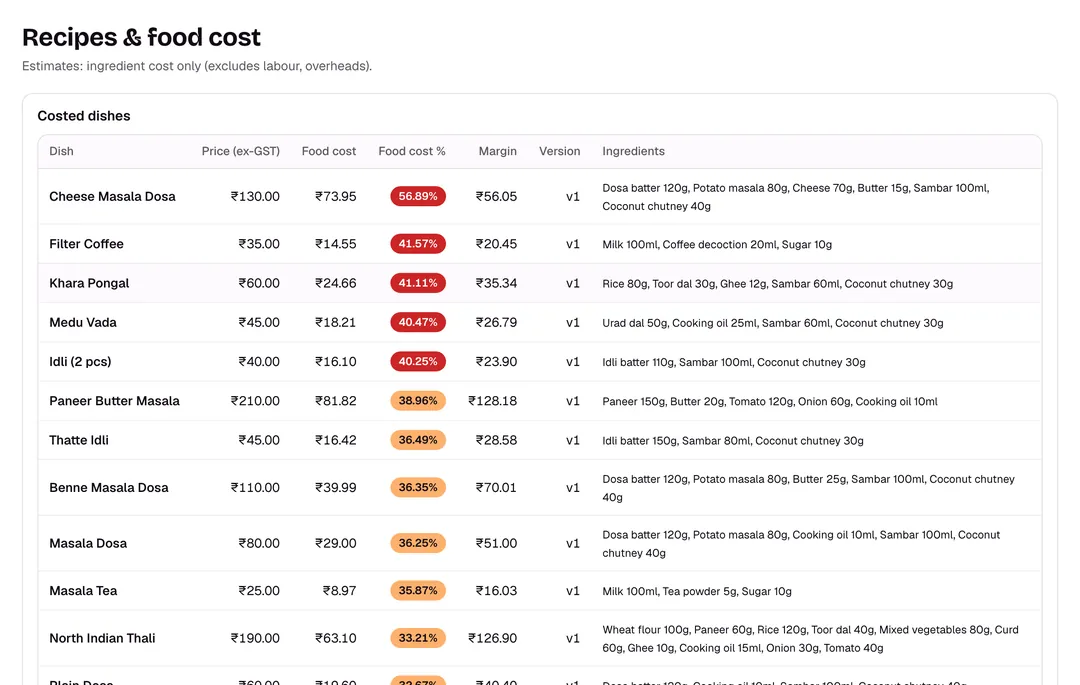1080x685 pixels.
Task: Click the Version column header
Action: 559,151
